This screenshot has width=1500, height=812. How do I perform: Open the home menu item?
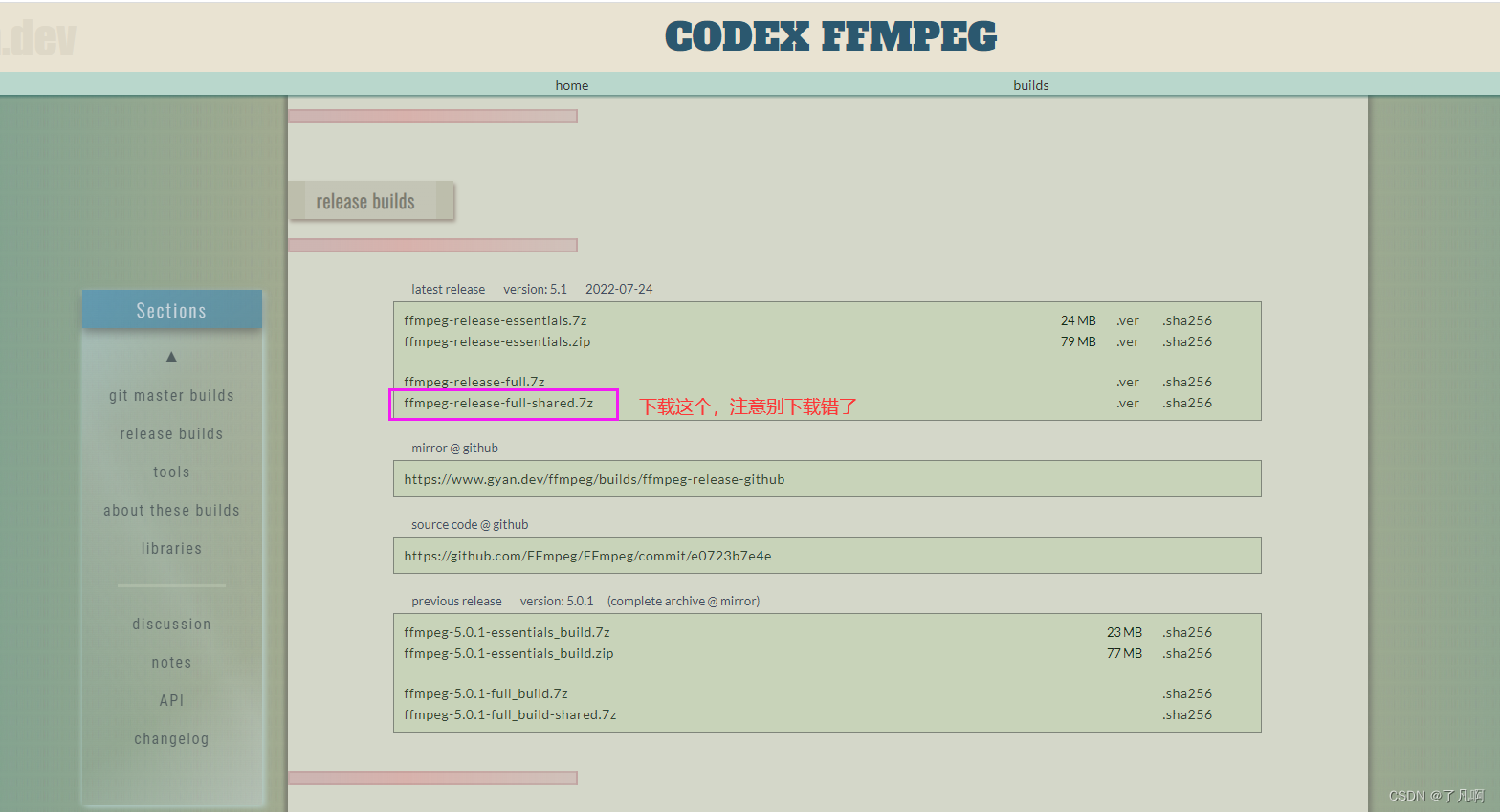point(572,85)
